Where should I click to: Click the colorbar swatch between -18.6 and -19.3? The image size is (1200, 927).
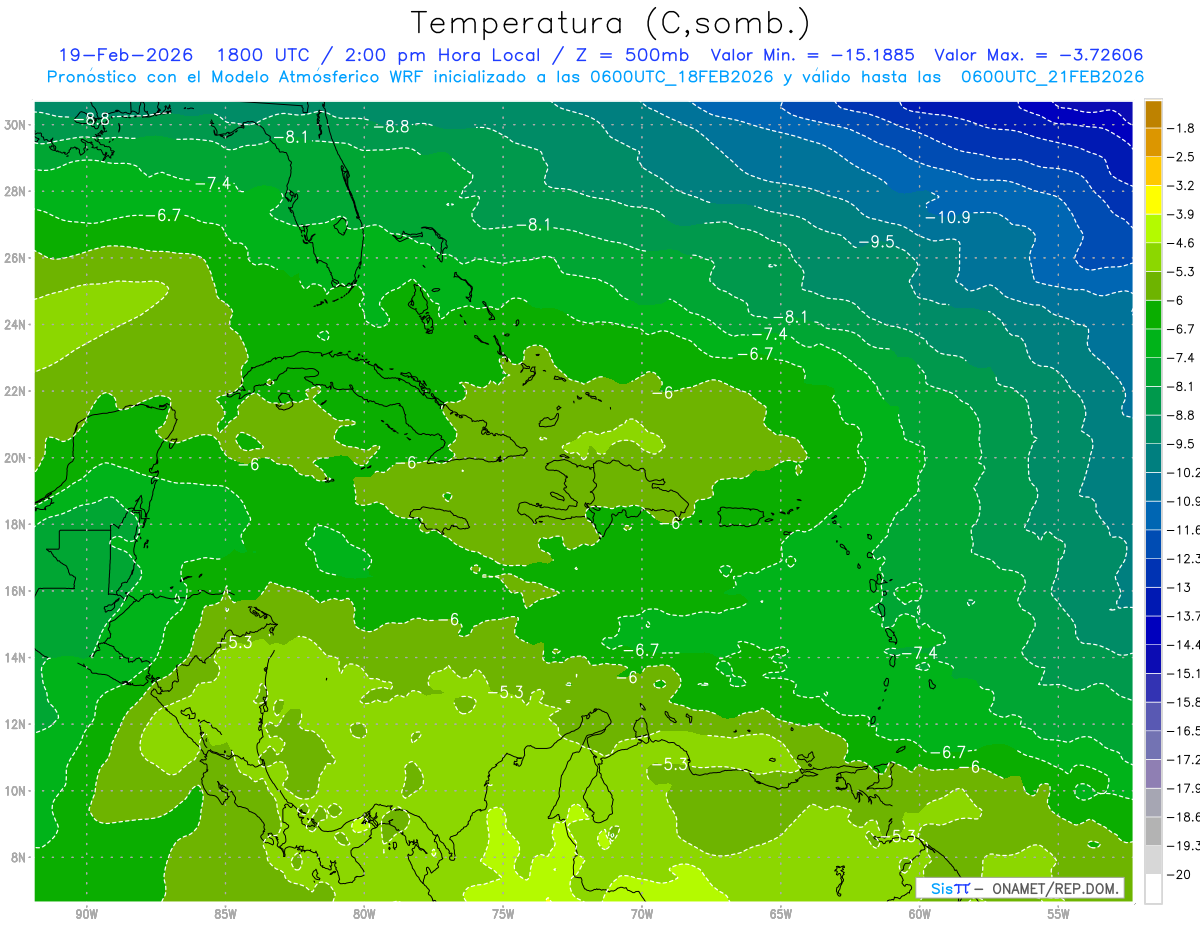[1153, 832]
